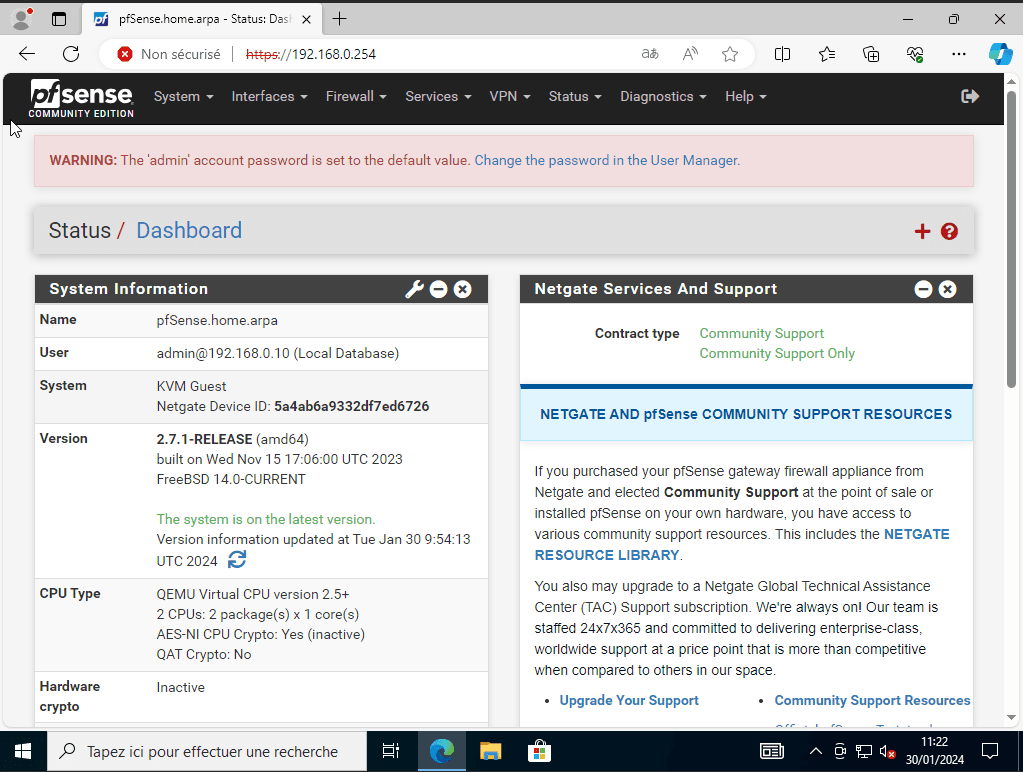The image size is (1023, 772).
Task: Open the Diagnostics dropdown menu
Action: coord(663,96)
